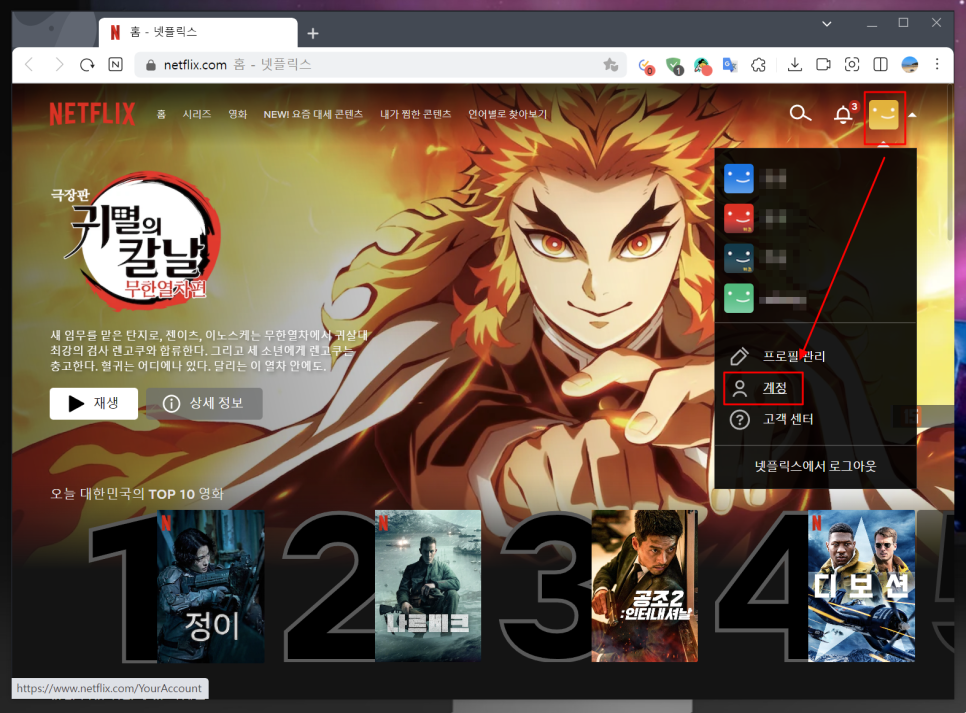Toggle the browser side panel icon
The image size is (966, 713).
[880, 64]
